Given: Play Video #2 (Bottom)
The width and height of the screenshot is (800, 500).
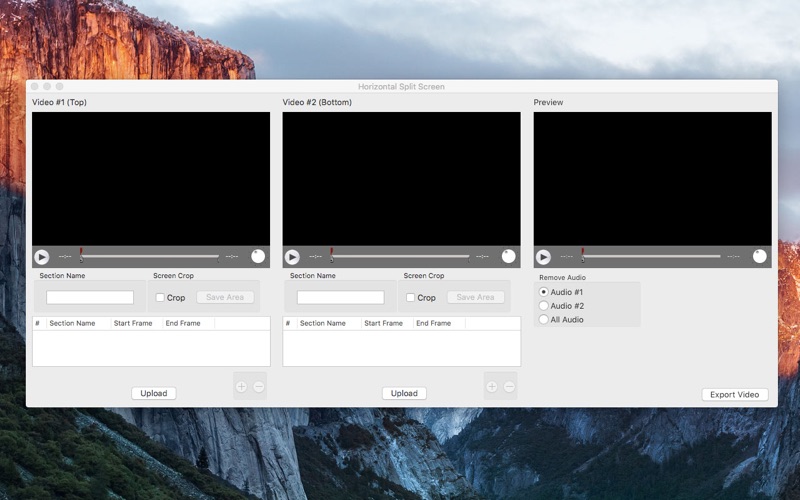Looking at the screenshot, I should click(x=292, y=257).
